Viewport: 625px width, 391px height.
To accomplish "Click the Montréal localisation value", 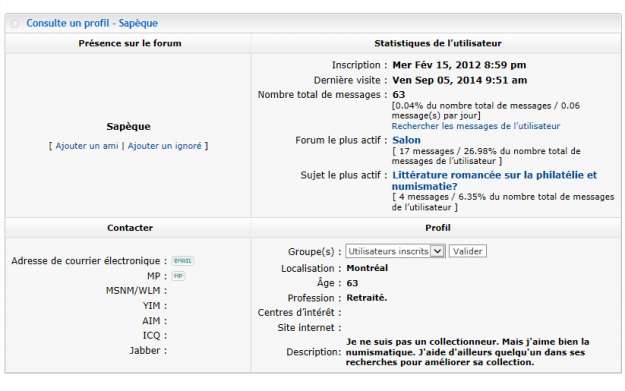I will 367,268.
